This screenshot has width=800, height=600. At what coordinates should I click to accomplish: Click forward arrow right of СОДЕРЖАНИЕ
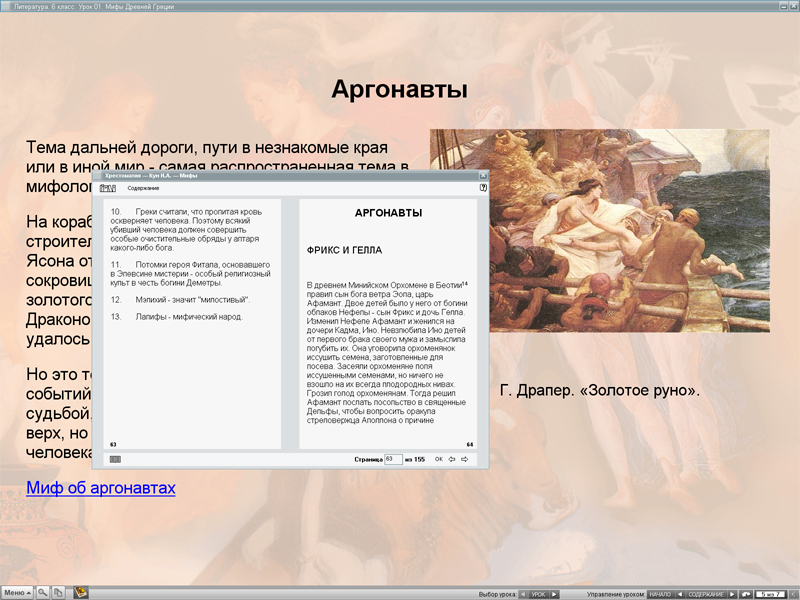732,594
